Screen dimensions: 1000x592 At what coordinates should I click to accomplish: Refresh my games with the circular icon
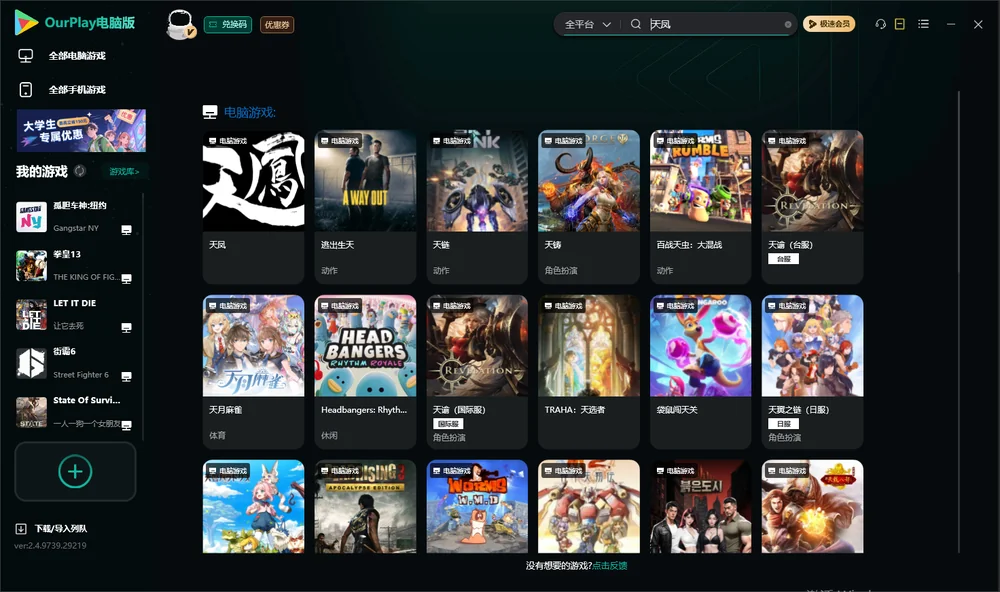click(x=80, y=171)
